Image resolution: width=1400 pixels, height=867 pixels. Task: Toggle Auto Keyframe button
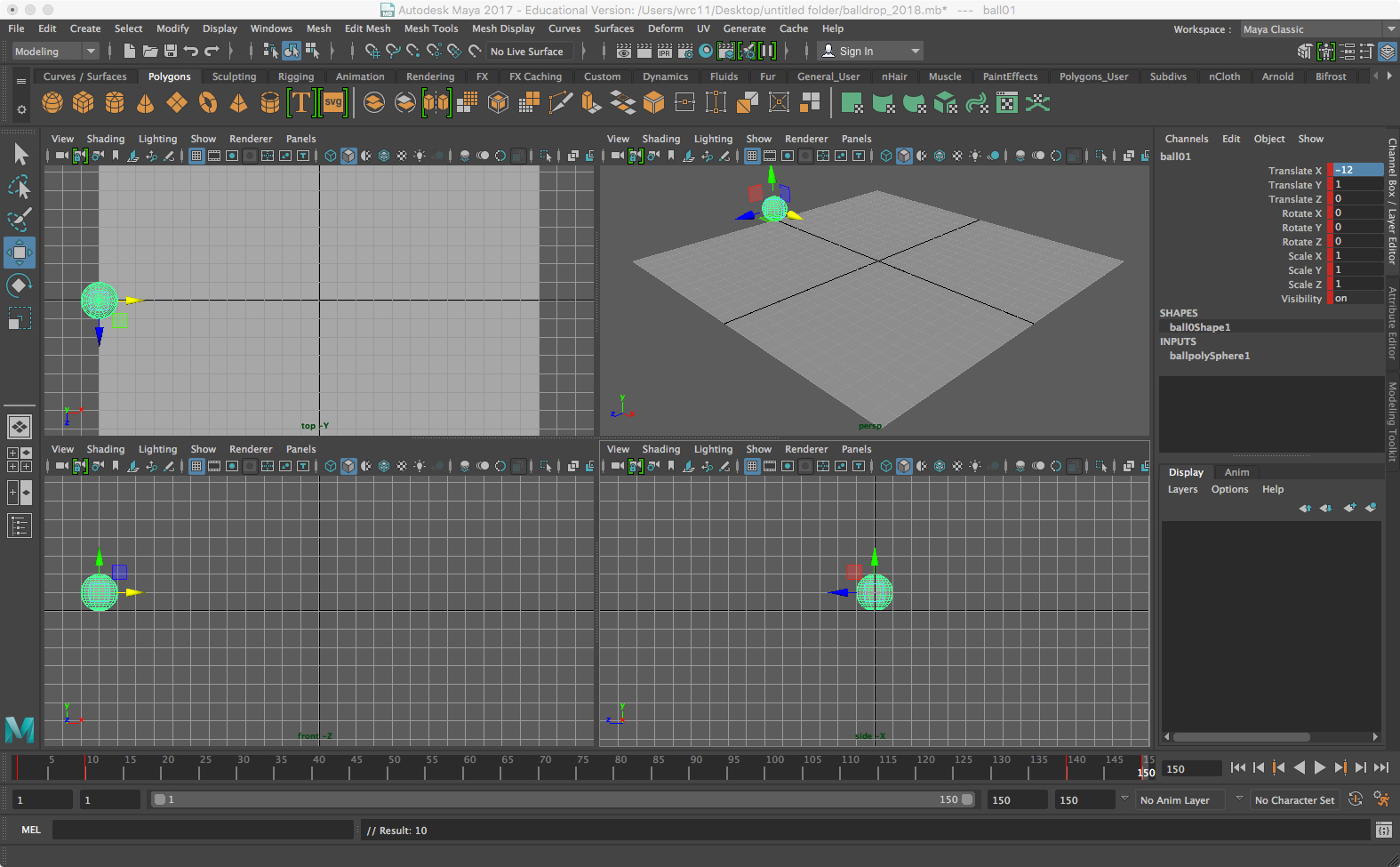(1356, 799)
